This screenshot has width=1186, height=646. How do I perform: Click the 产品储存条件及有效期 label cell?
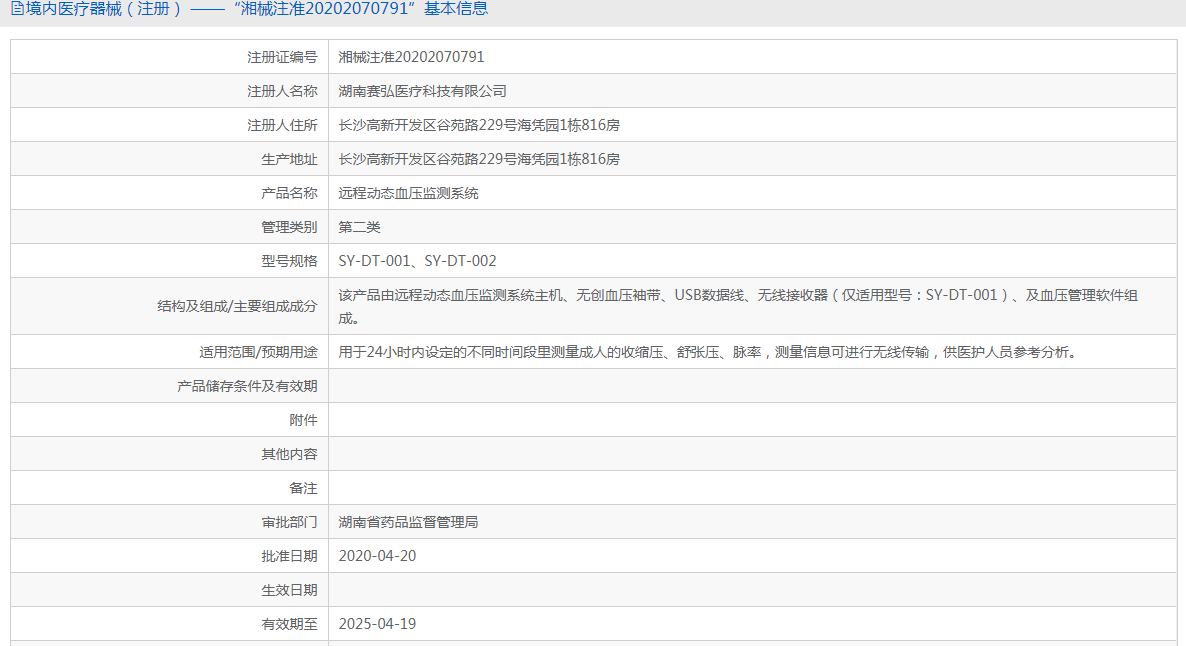(x=169, y=386)
